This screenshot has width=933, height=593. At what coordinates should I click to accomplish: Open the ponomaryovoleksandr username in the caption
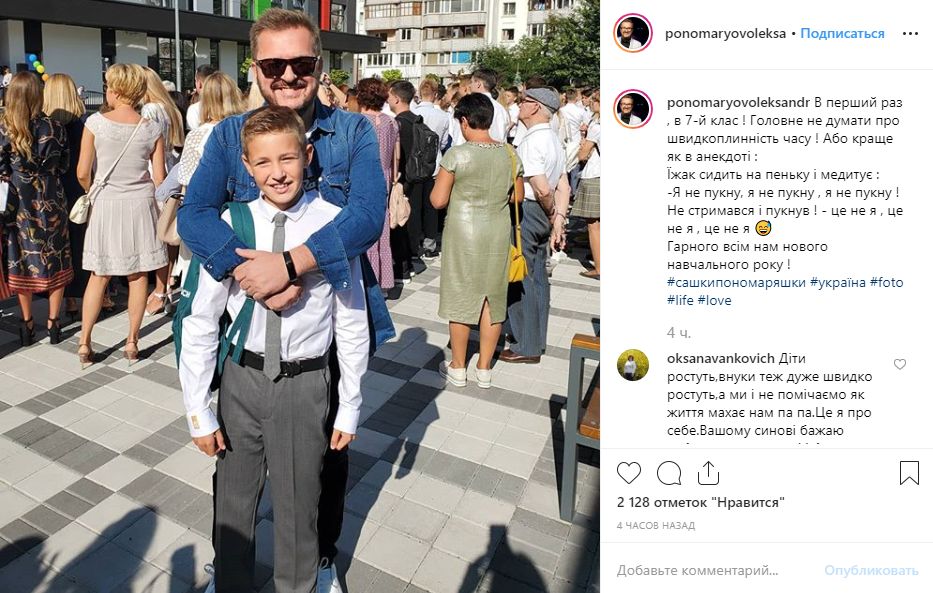coord(738,102)
